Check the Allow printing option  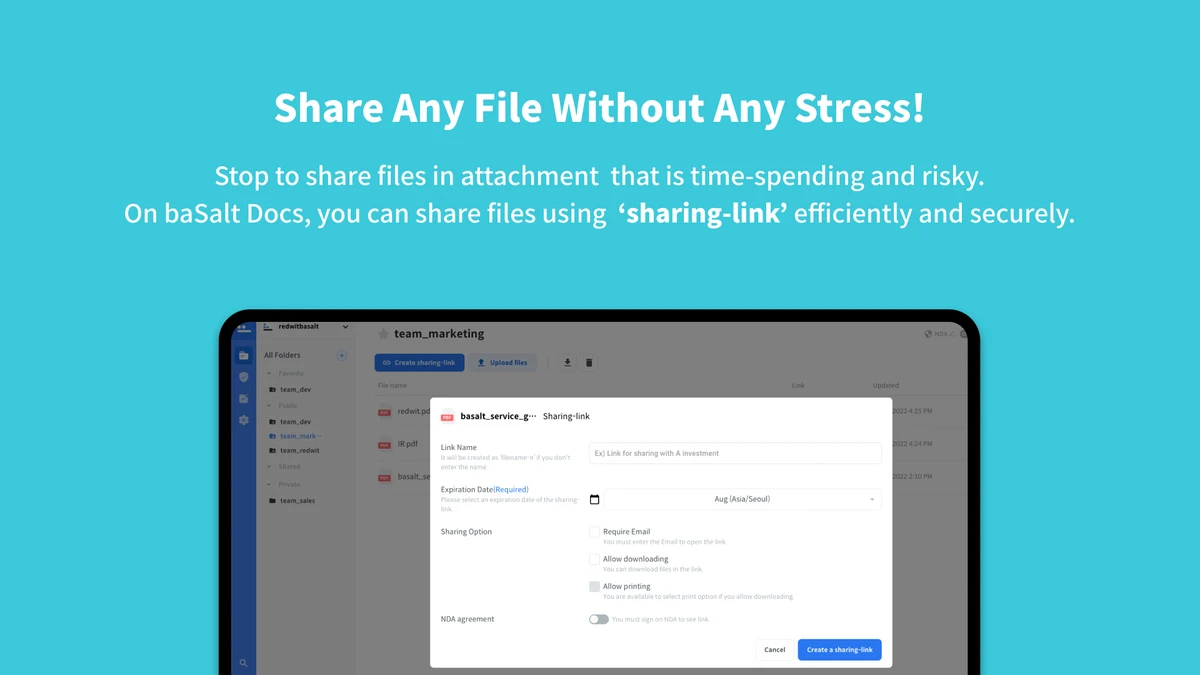594,587
